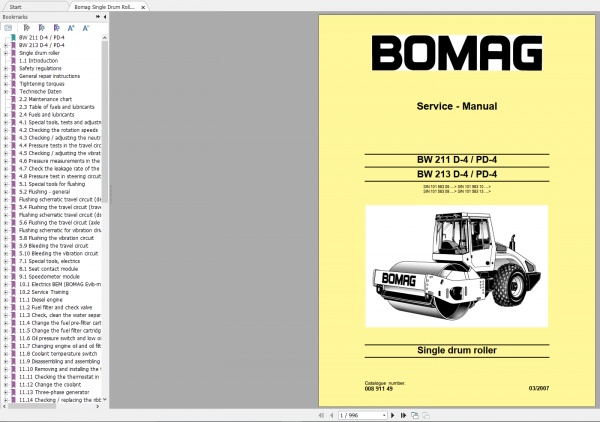
Task: Select bookmark 4.8 Pressure test in steering circuit
Action: pos(60,176)
